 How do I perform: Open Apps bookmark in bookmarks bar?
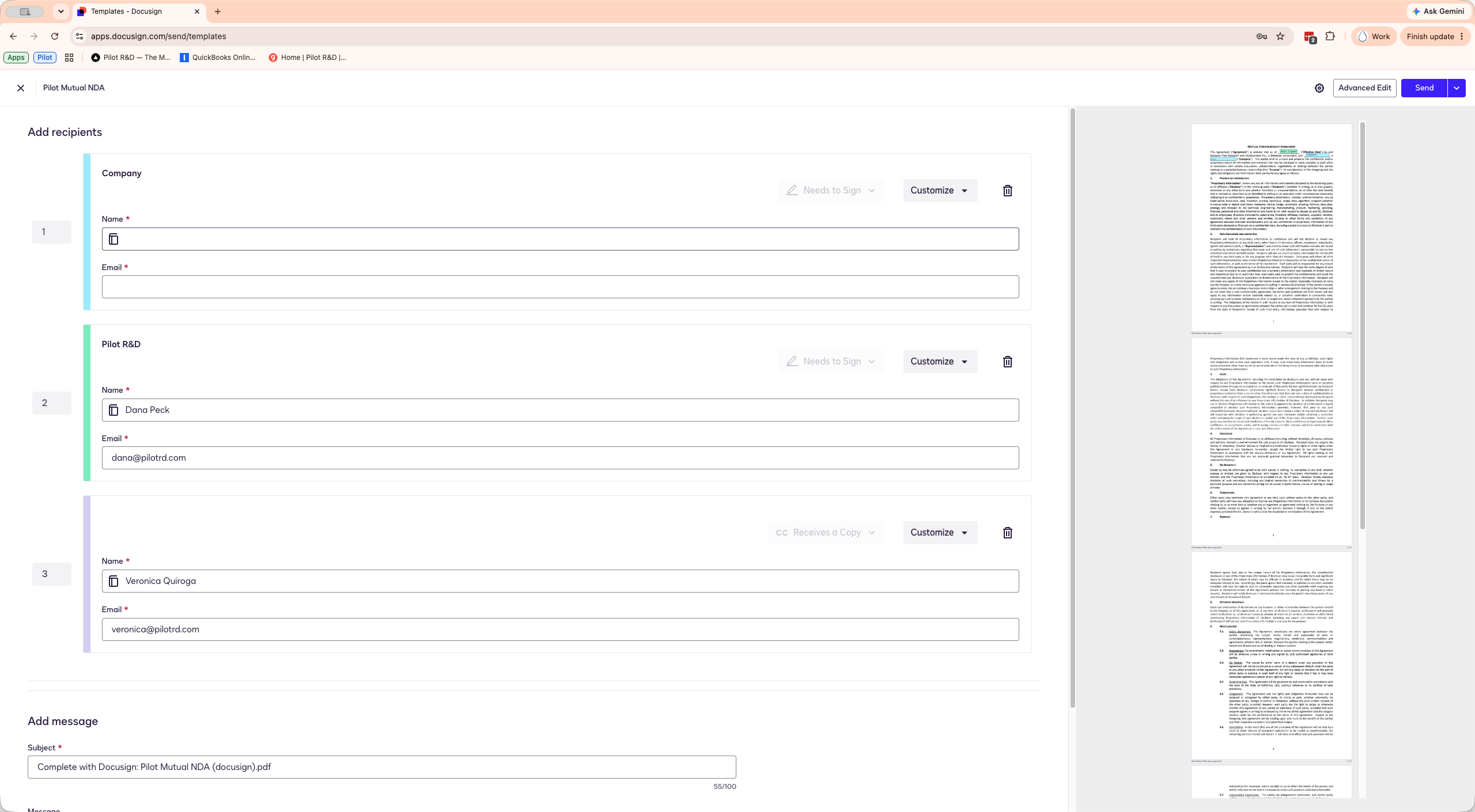[16, 58]
